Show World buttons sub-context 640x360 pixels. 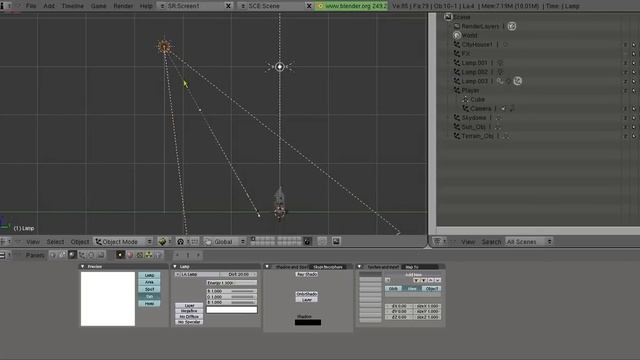tap(159, 255)
